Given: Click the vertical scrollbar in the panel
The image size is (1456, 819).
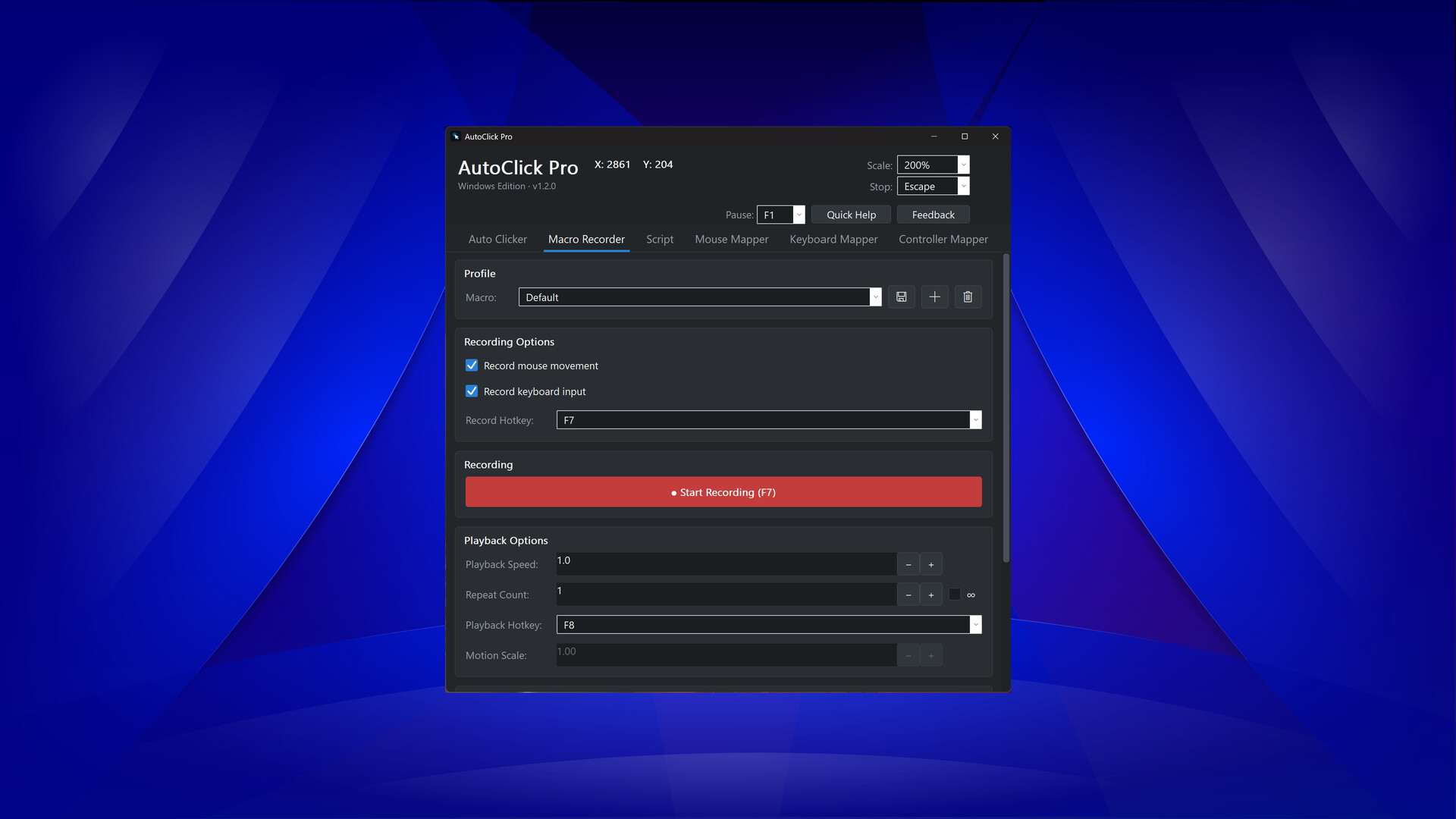Looking at the screenshot, I should pyautogui.click(x=1006, y=409).
